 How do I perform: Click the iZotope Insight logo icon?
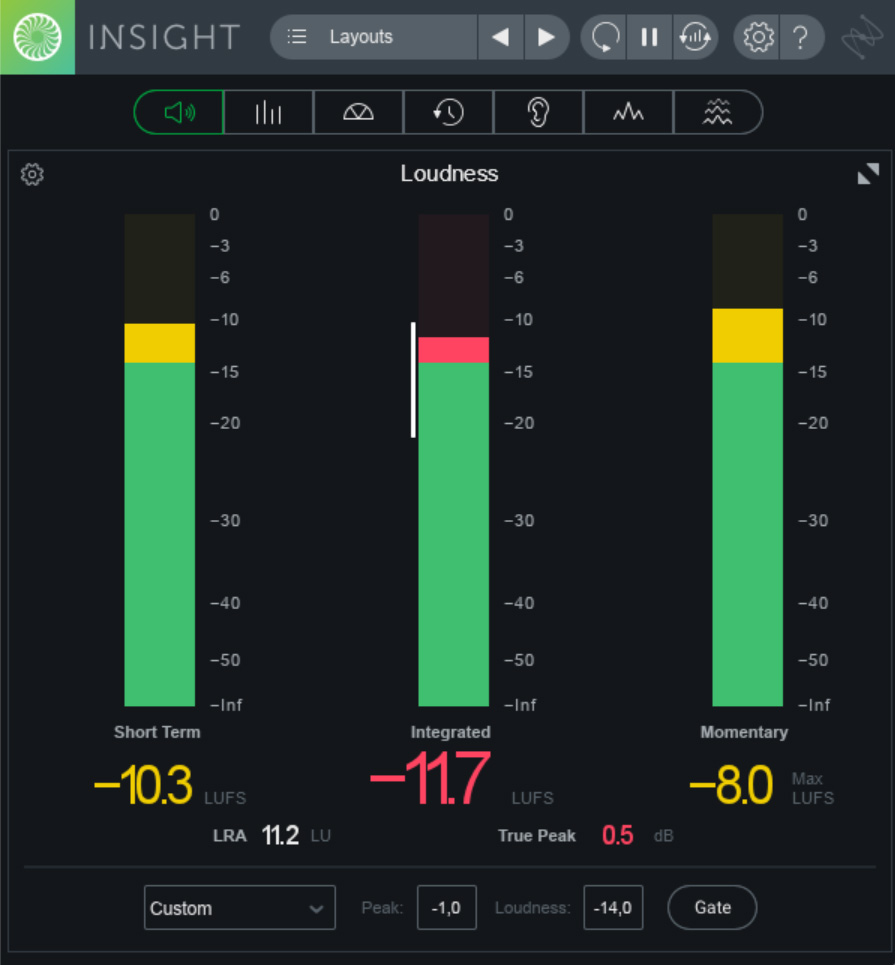38,37
